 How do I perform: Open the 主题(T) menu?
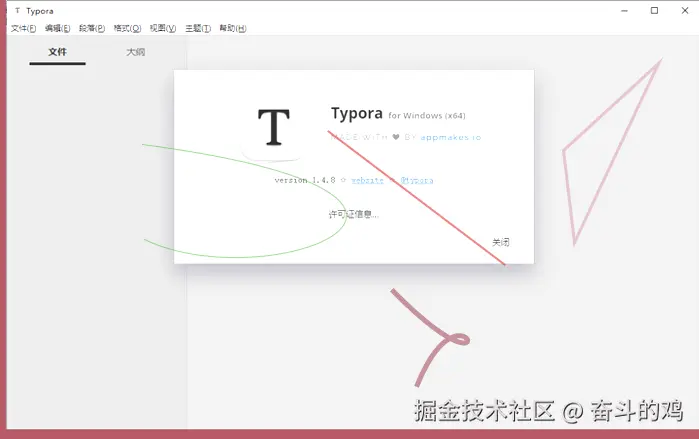(198, 29)
